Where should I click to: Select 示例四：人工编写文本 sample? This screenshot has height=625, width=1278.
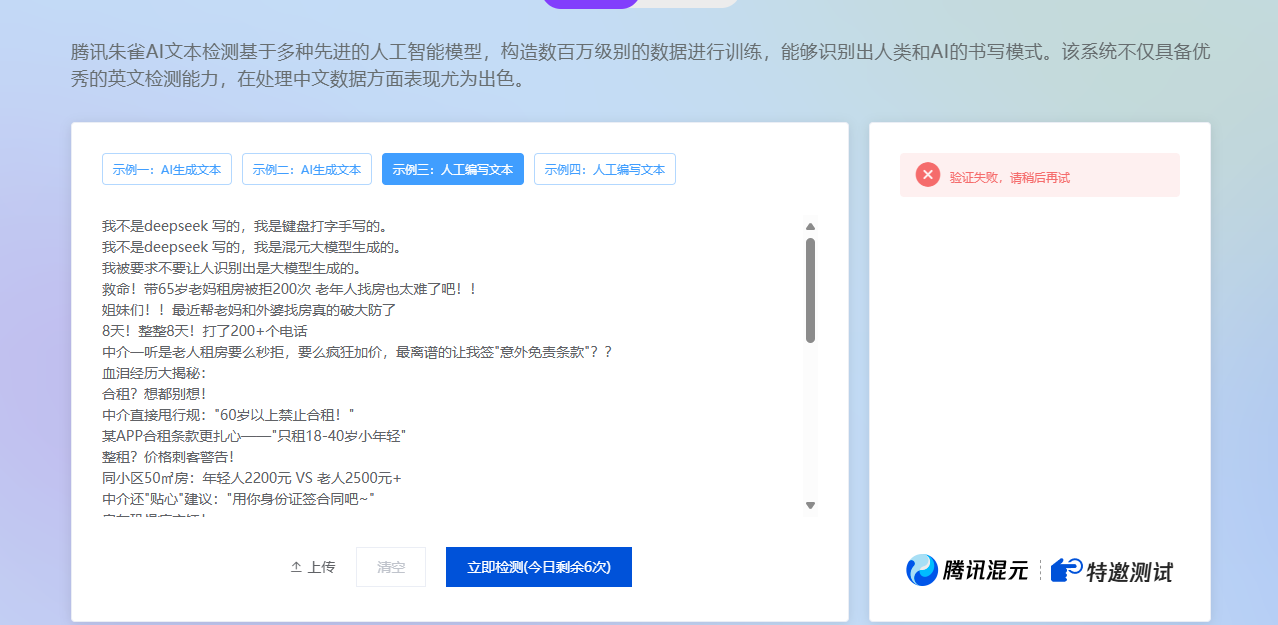point(605,169)
